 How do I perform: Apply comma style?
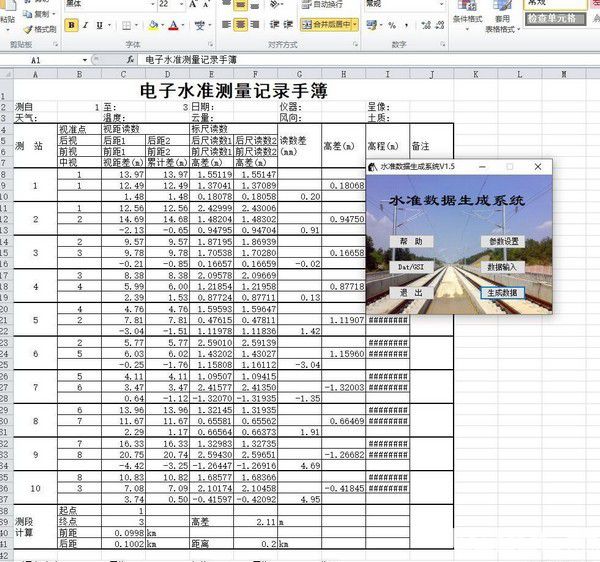(406, 25)
